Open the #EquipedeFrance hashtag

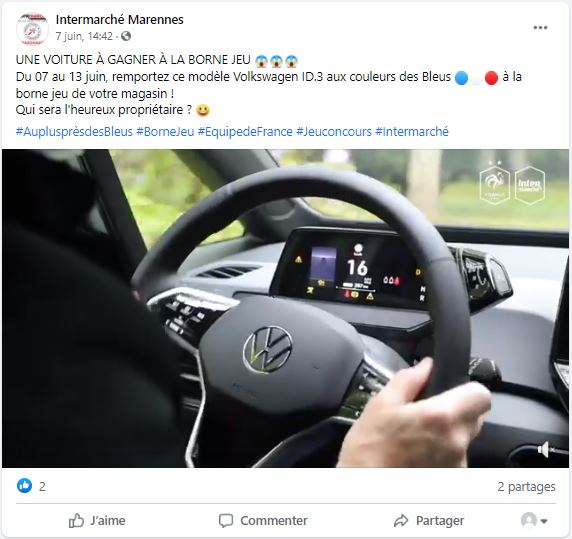(x=245, y=131)
